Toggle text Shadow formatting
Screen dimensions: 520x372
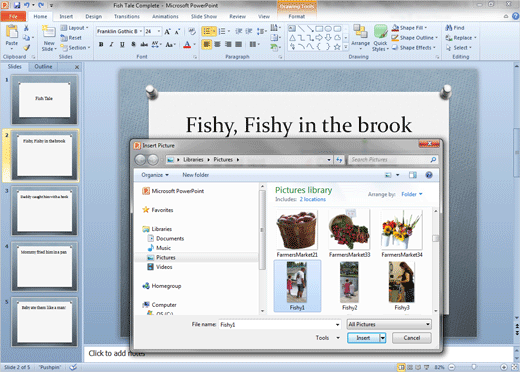[133, 44]
